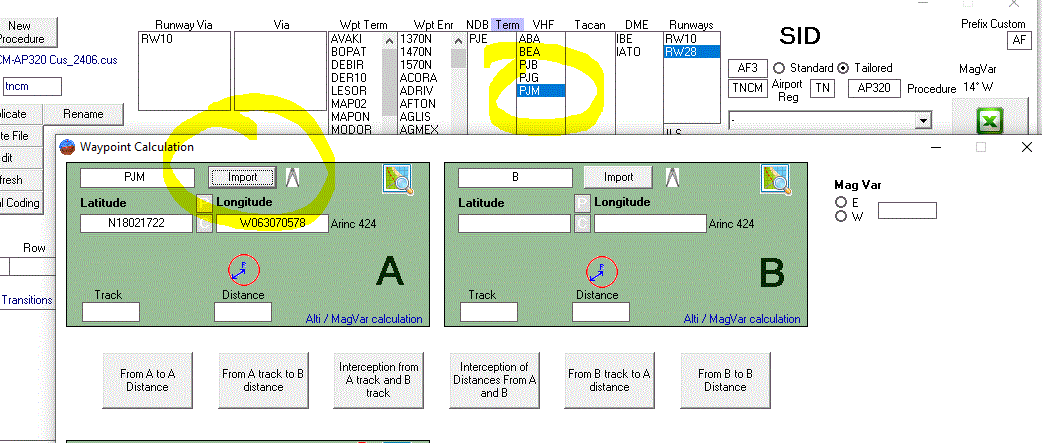Click From A track to B distance
The image size is (1042, 443).
pos(263,380)
